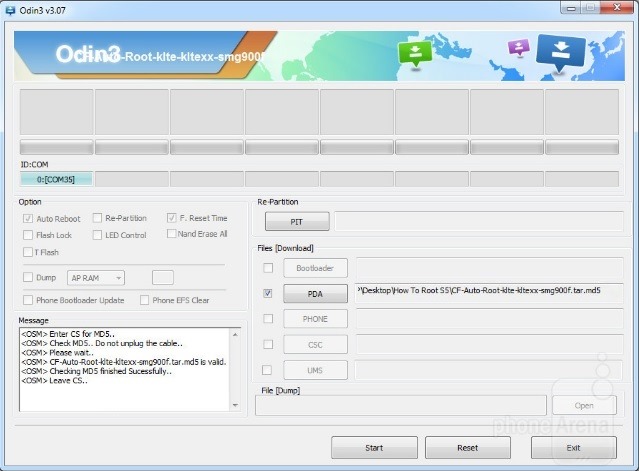This screenshot has height=471, width=639.
Task: Click the log line ending 'is valid.'
Action: 123,362
